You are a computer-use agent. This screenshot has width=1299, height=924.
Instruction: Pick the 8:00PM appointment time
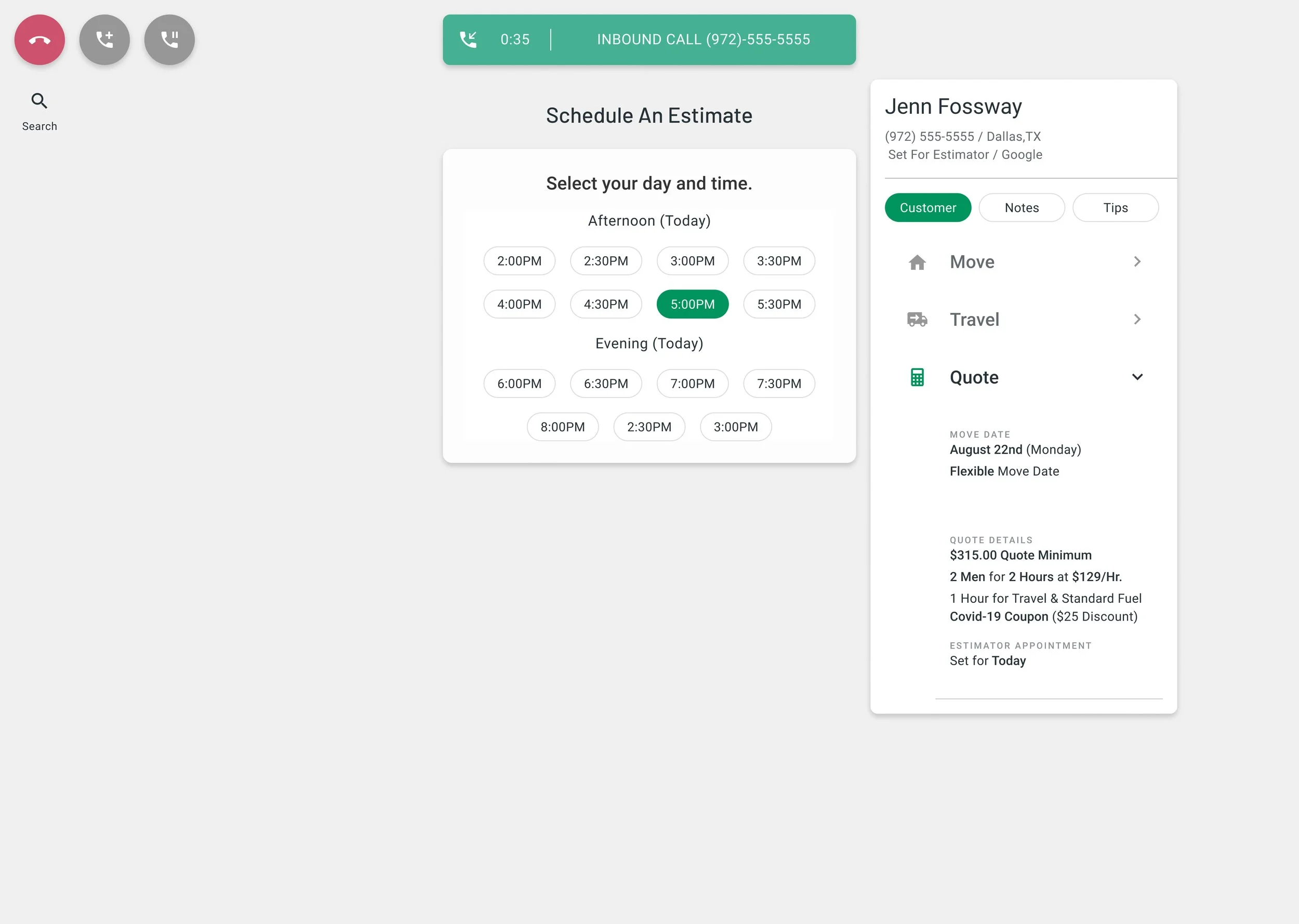coord(563,427)
